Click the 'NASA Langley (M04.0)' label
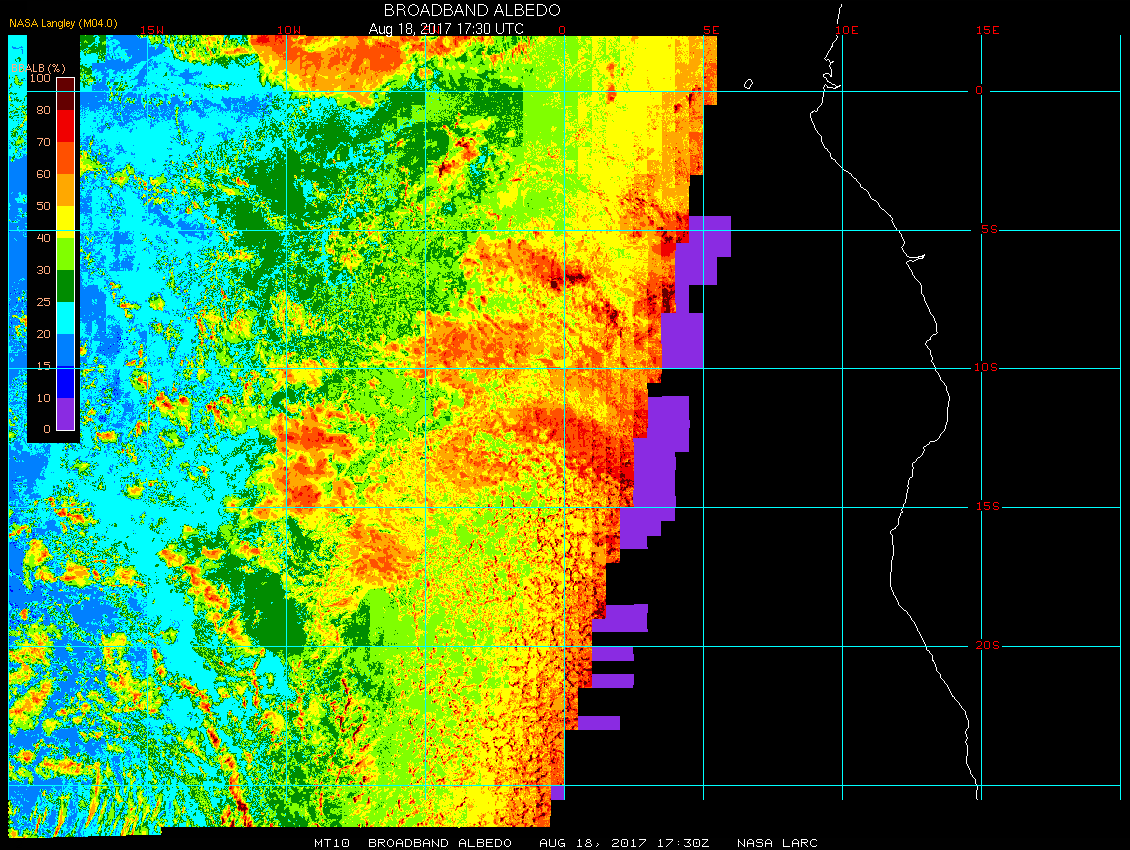 (63, 23)
